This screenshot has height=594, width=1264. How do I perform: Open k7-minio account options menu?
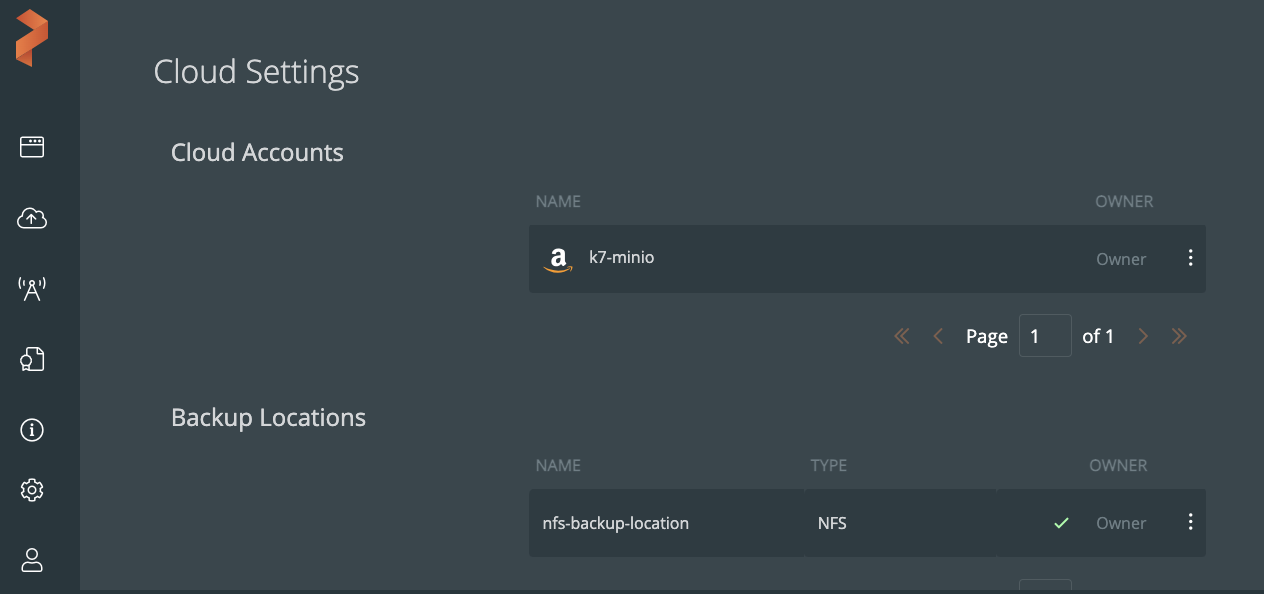(1190, 258)
